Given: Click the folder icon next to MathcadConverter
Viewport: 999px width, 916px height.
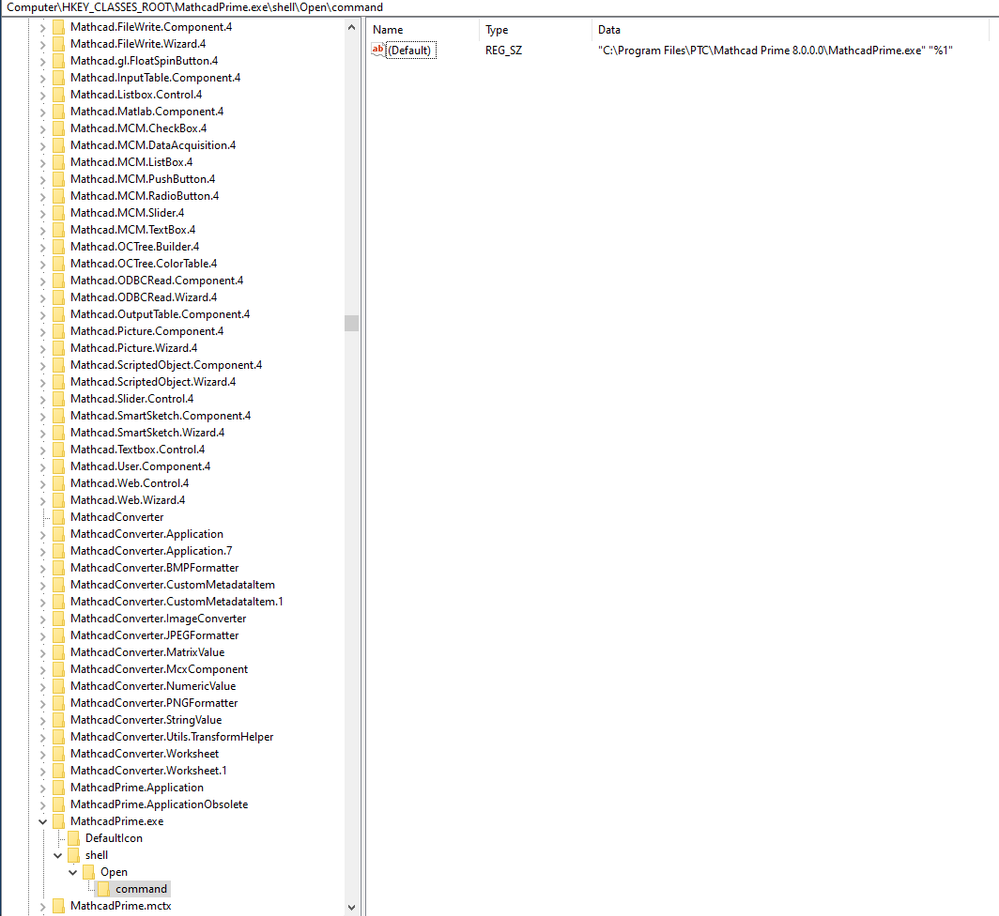Looking at the screenshot, I should (59, 517).
